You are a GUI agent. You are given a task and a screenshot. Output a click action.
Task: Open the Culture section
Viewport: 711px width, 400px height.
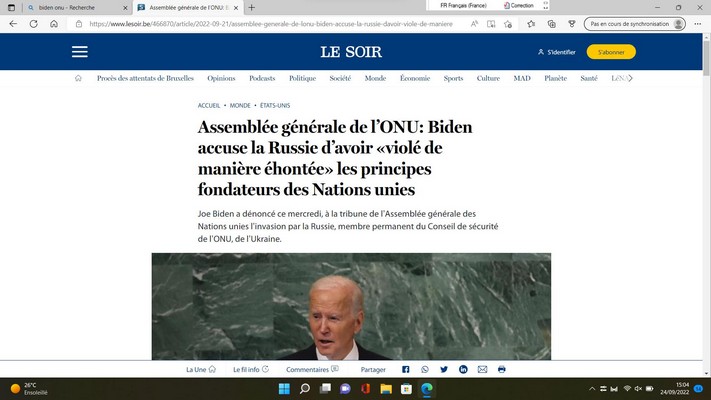click(488, 78)
